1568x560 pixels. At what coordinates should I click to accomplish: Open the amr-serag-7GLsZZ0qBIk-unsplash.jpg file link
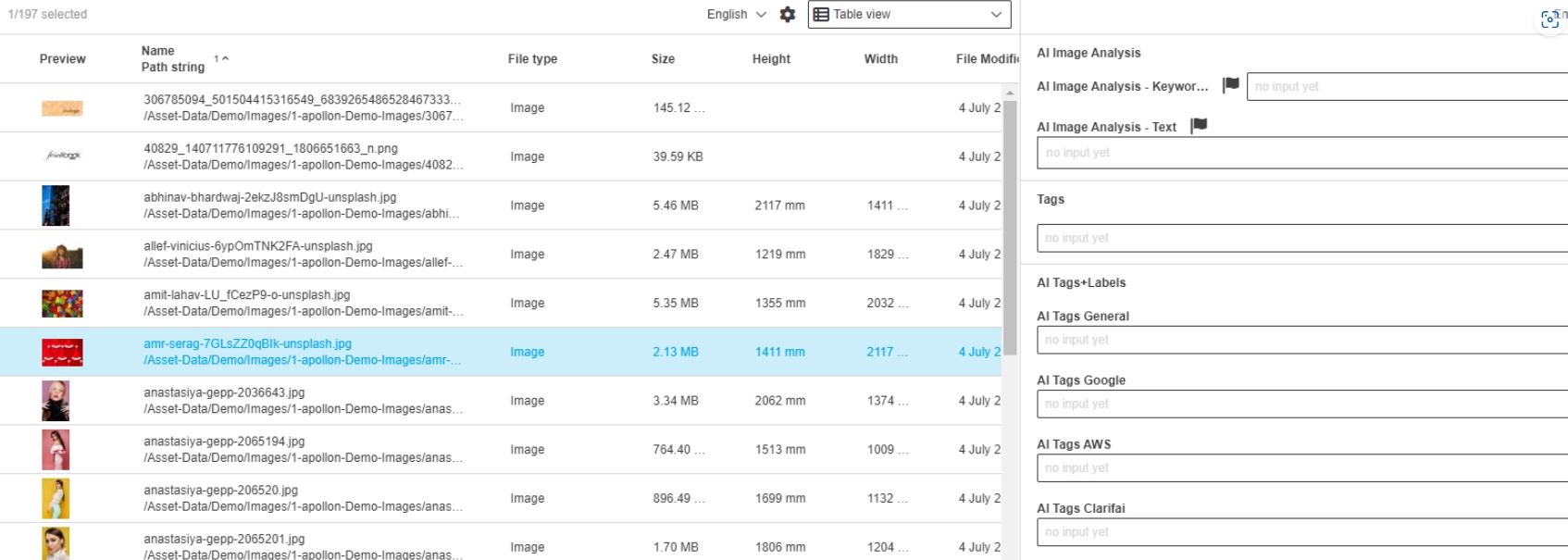pos(247,343)
